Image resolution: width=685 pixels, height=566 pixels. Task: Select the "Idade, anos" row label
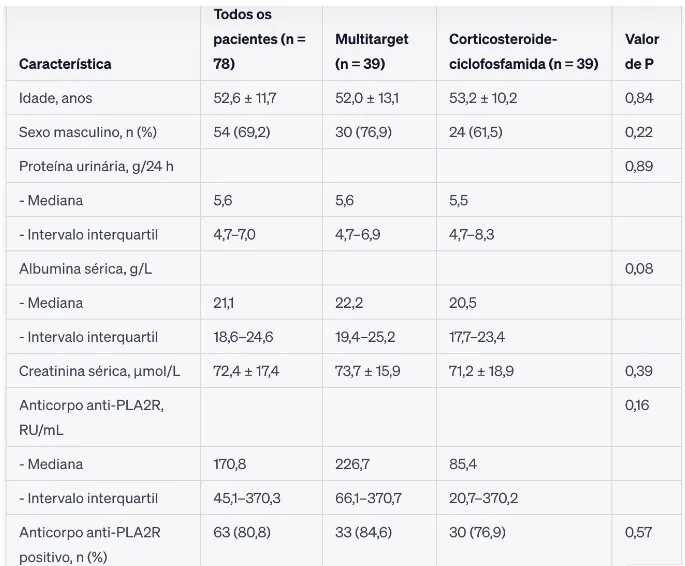tap(56, 98)
